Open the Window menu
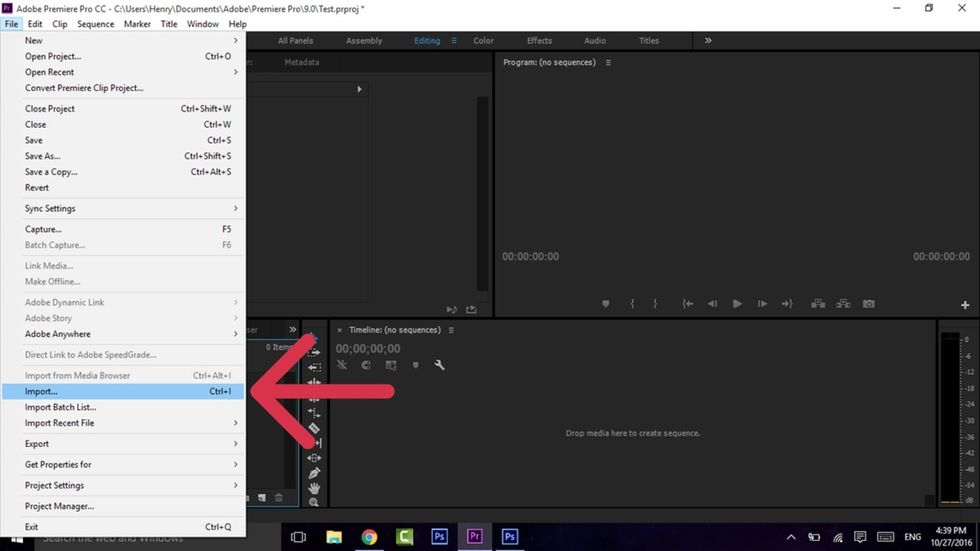 coord(202,24)
